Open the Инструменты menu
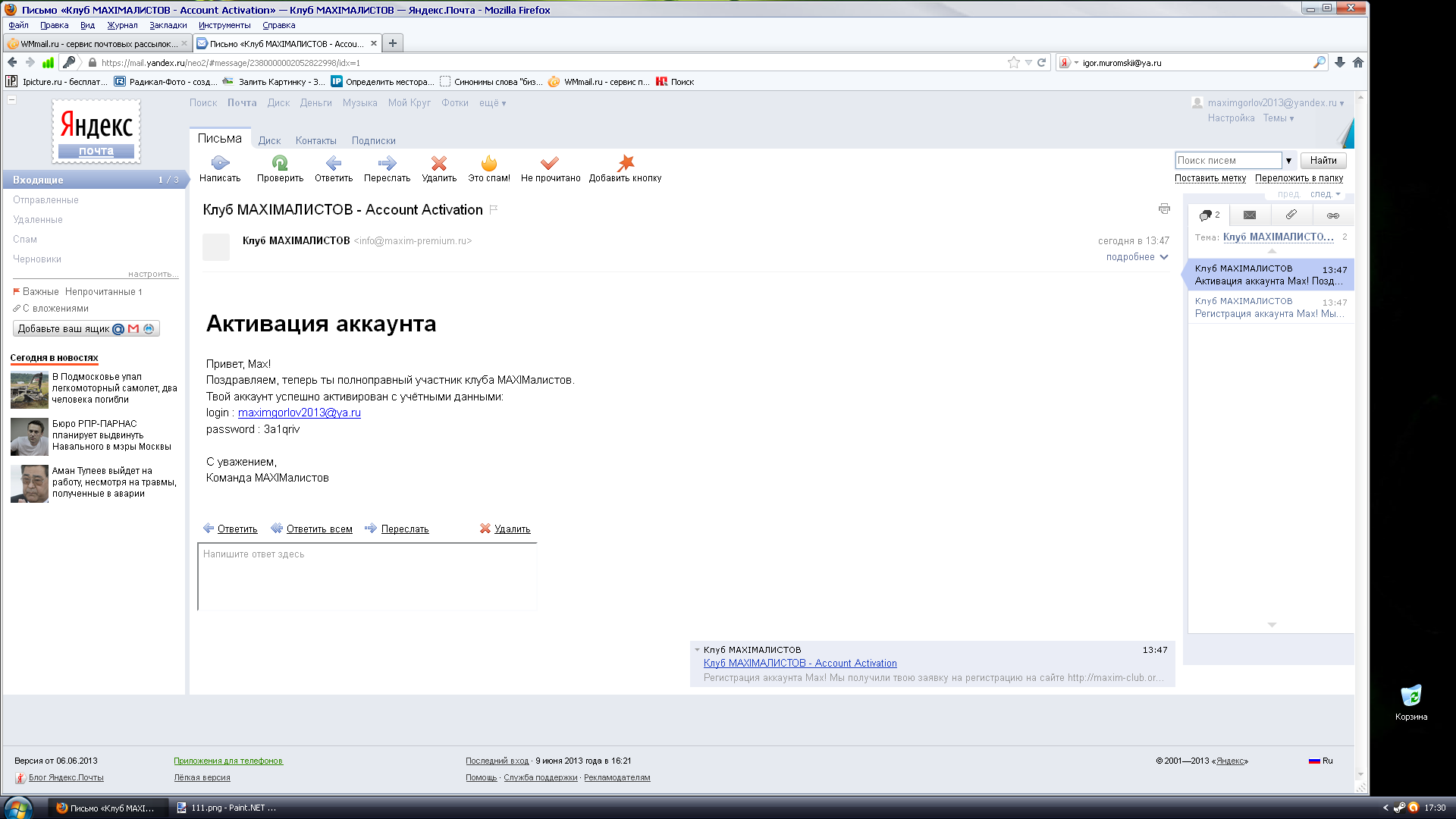The image size is (1456, 819). pos(224,25)
